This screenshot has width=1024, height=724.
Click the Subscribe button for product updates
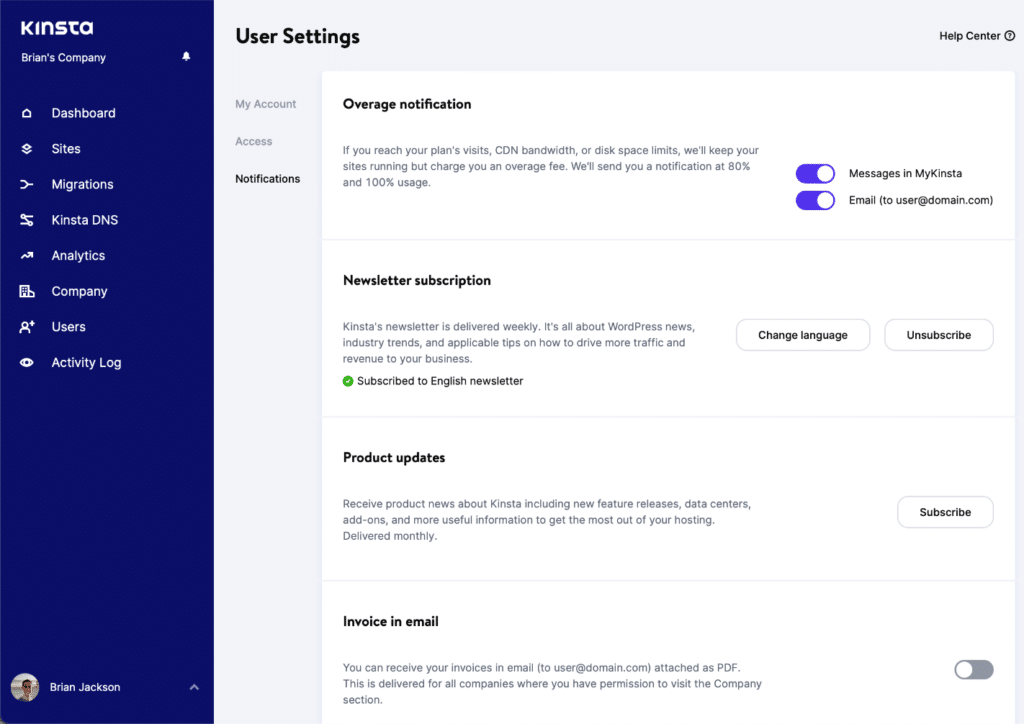point(945,512)
